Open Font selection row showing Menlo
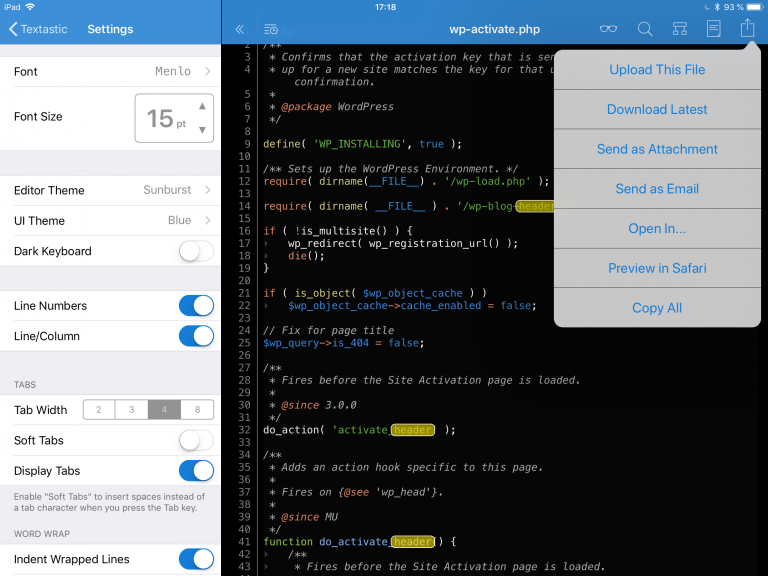768x576 pixels. [x=110, y=72]
